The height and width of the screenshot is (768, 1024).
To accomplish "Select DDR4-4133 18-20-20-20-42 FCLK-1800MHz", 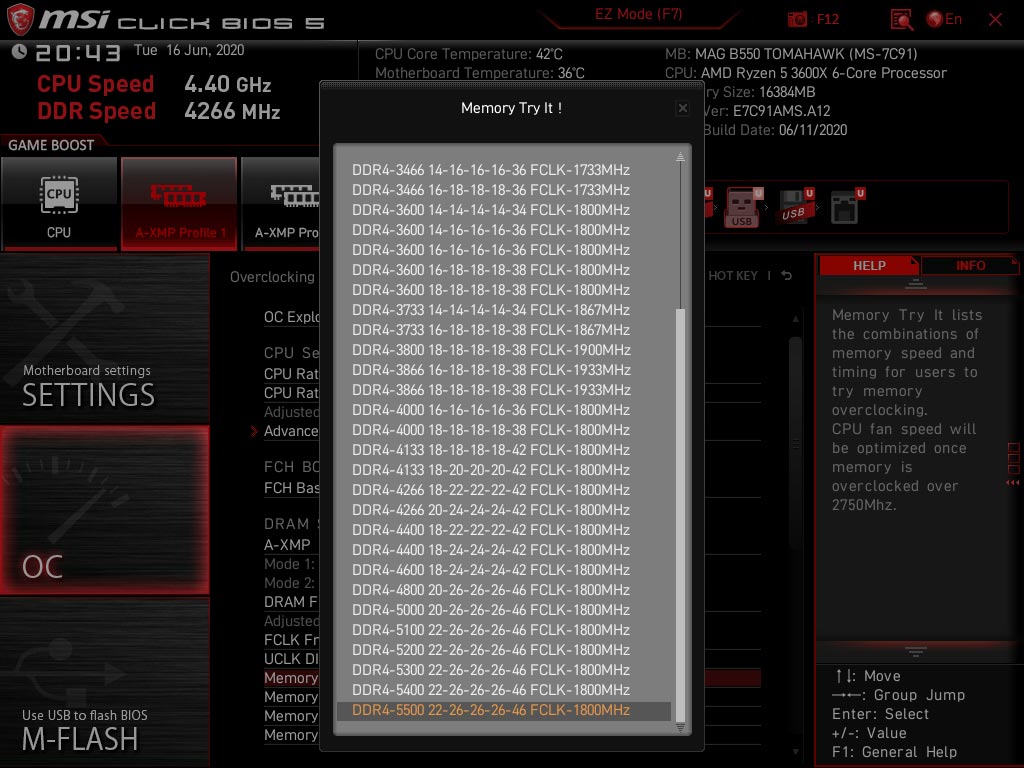I will click(490, 470).
